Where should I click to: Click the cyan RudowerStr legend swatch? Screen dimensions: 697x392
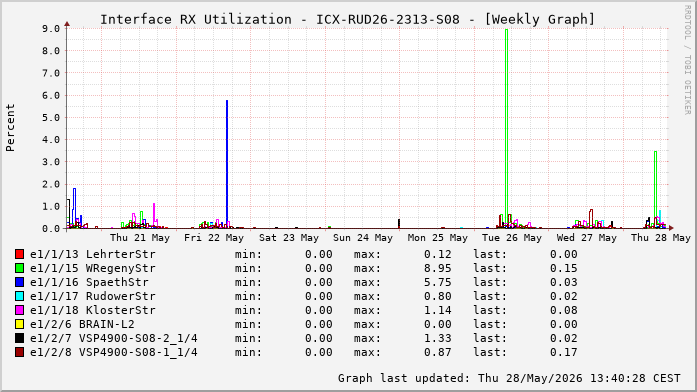click(19, 296)
